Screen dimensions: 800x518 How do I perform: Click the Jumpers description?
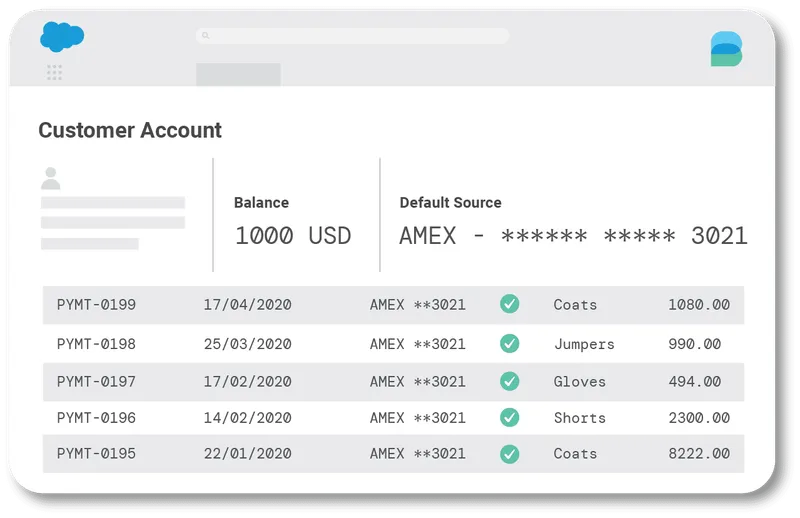[x=584, y=344]
